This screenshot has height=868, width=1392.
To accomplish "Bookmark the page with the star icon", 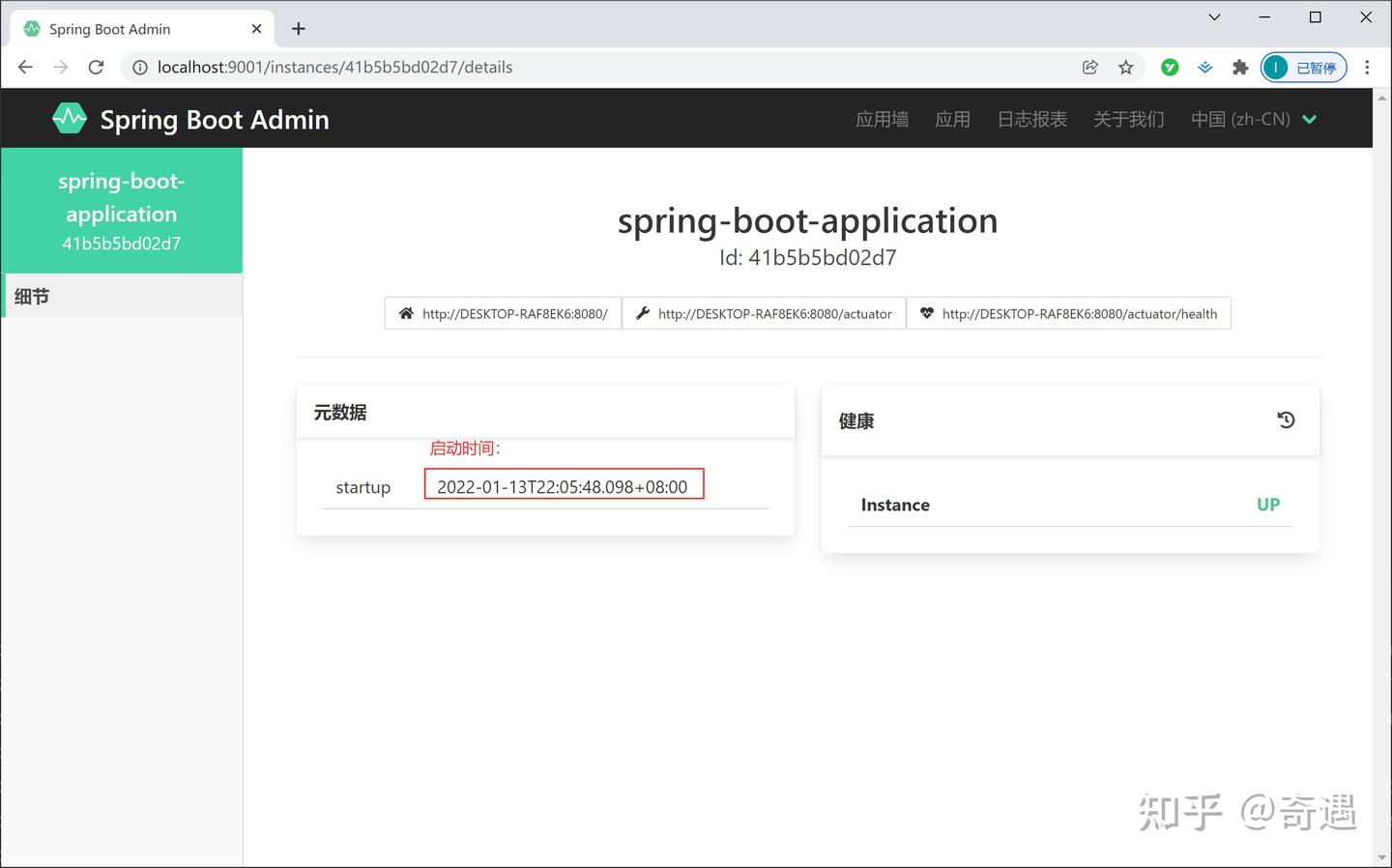I will (x=1126, y=67).
